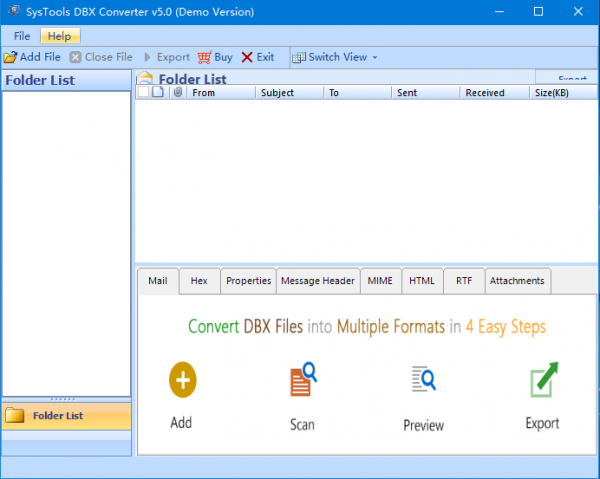Switch to the Attachments tab

coord(517,281)
